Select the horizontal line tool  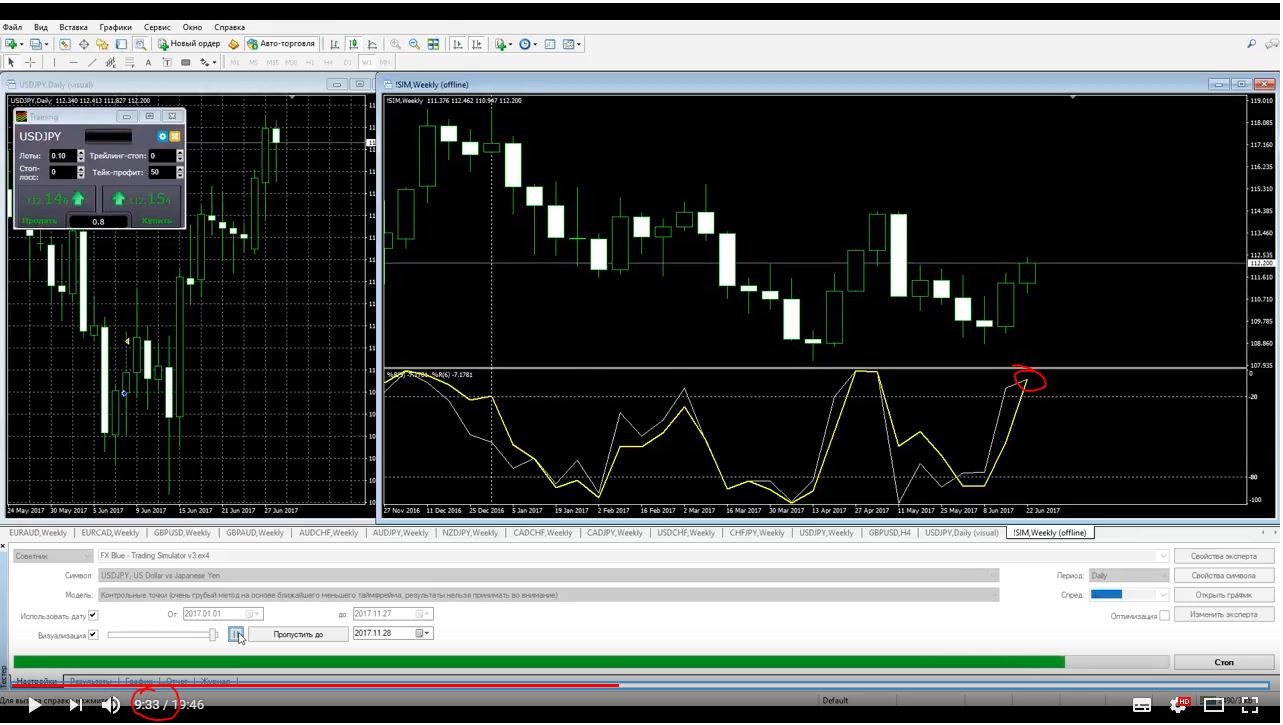click(73, 62)
